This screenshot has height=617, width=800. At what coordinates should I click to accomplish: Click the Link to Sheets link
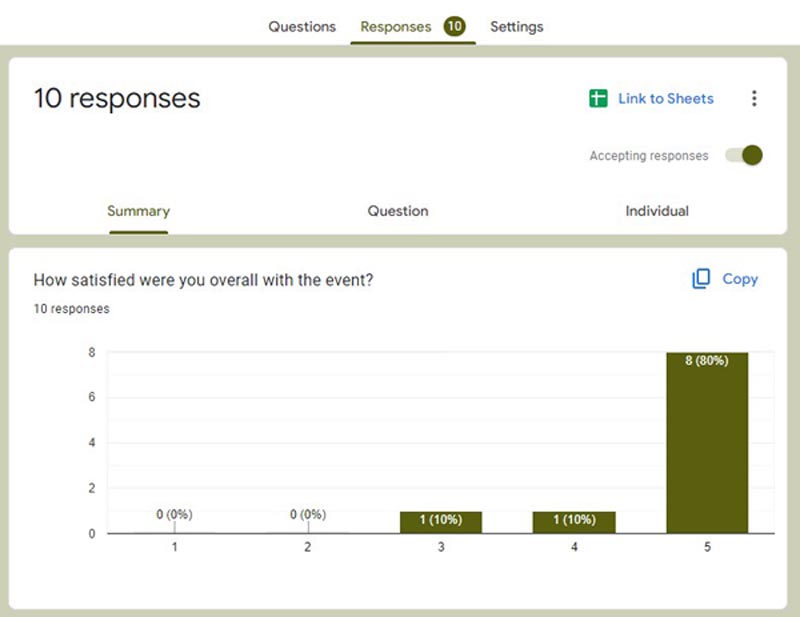pyautogui.click(x=666, y=98)
